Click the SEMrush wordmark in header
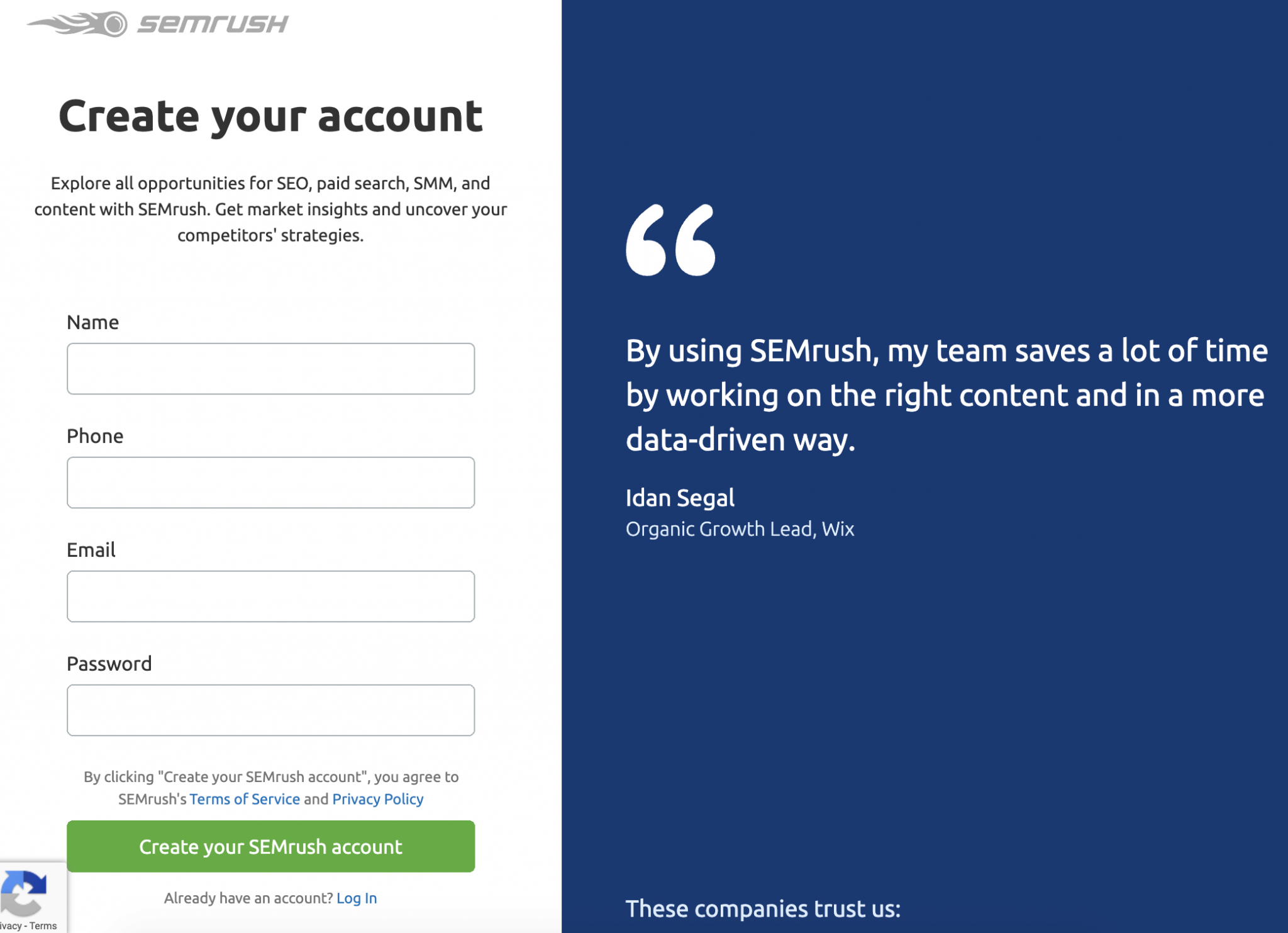The height and width of the screenshot is (933, 1288). click(213, 24)
